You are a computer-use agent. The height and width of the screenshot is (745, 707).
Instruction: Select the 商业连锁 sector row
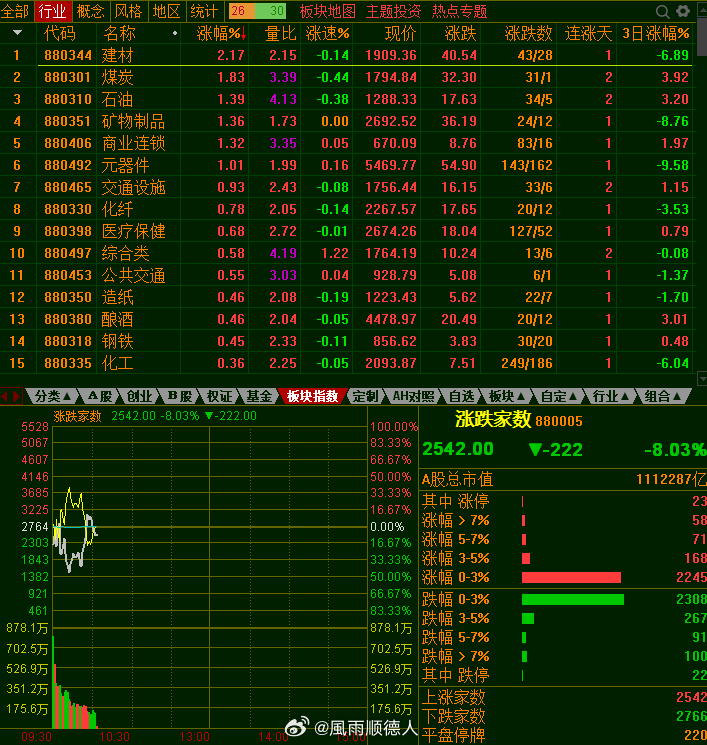(x=346, y=143)
